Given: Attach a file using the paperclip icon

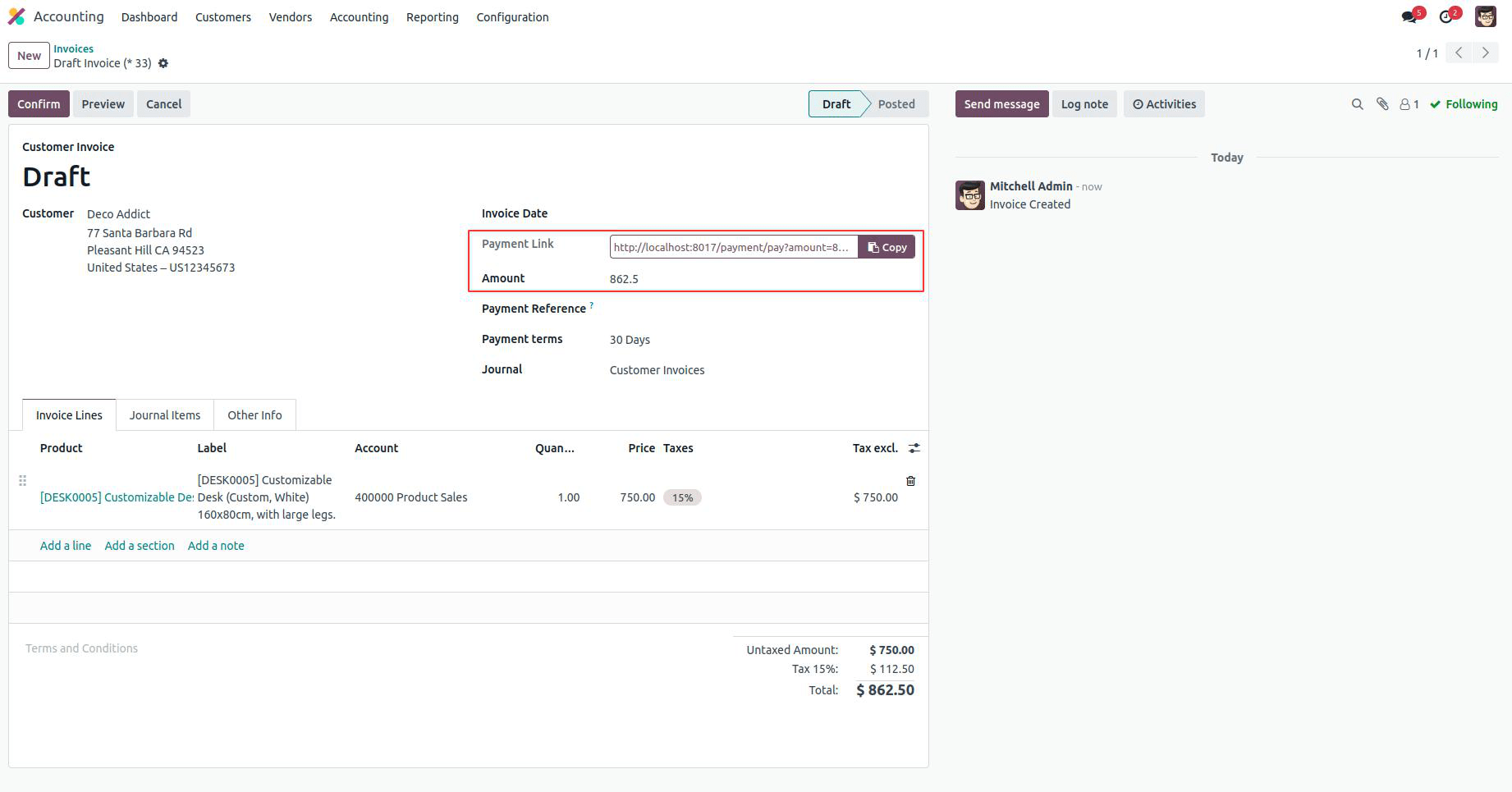Looking at the screenshot, I should (1382, 104).
